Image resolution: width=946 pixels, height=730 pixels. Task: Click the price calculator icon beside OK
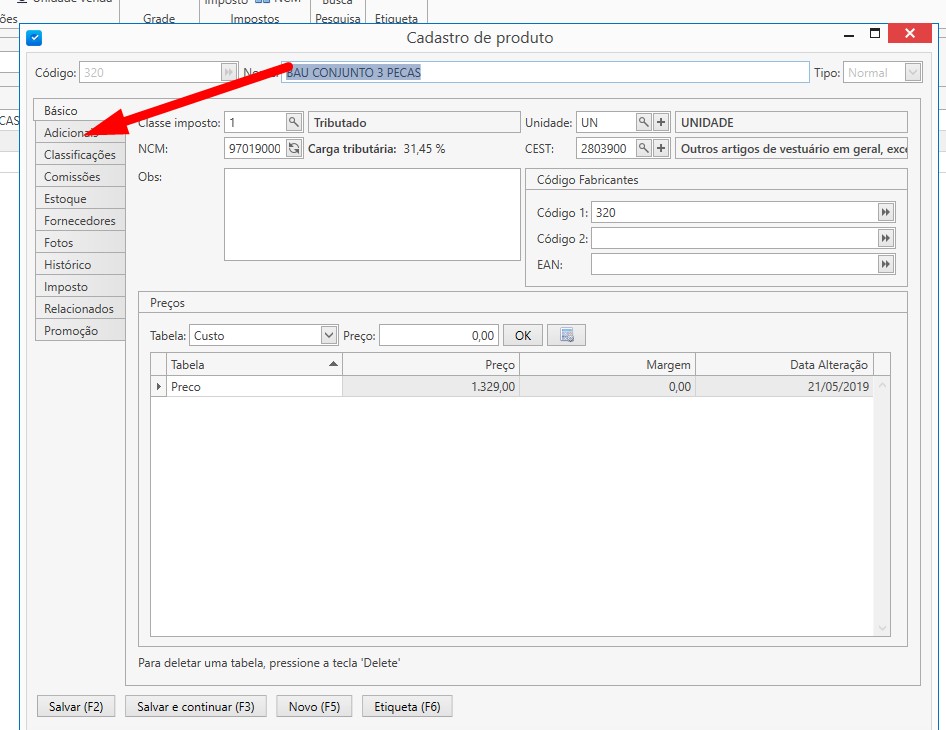click(567, 335)
